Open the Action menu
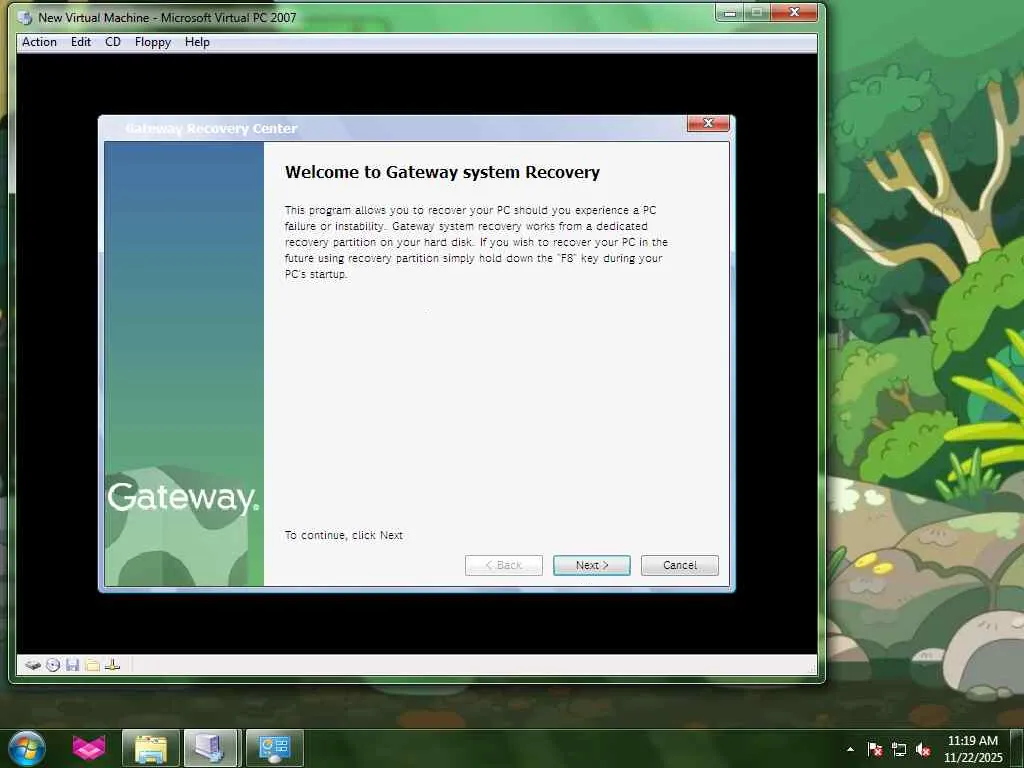Viewport: 1024px width, 768px height. (x=39, y=42)
